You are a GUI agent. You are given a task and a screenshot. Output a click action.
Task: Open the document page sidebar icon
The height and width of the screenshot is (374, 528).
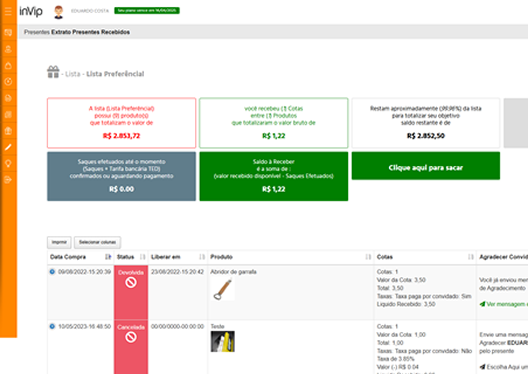coord(8,98)
